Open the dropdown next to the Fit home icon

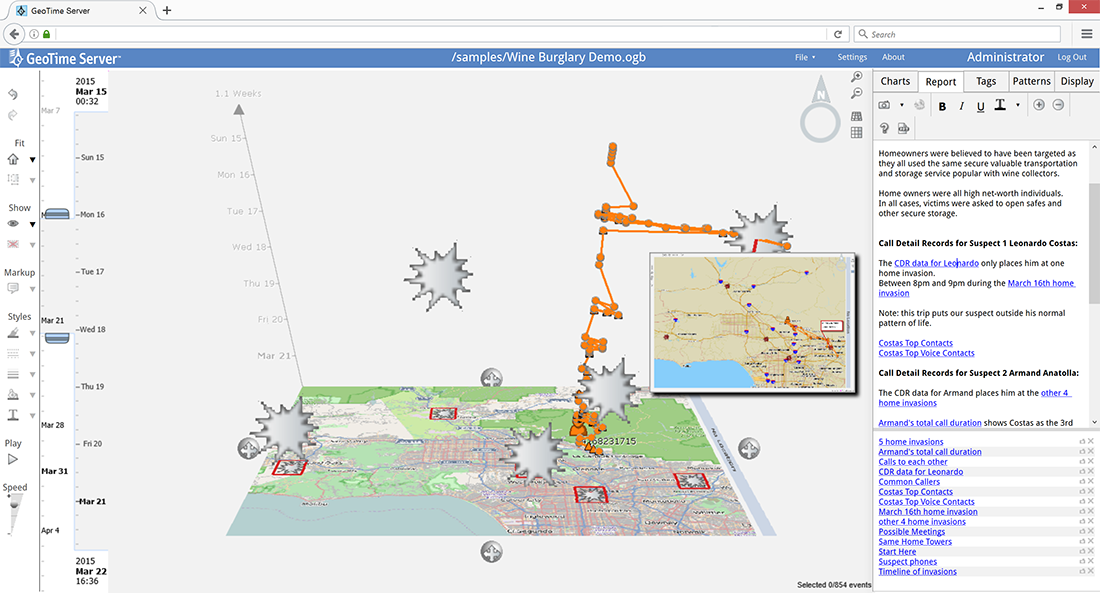[32, 160]
